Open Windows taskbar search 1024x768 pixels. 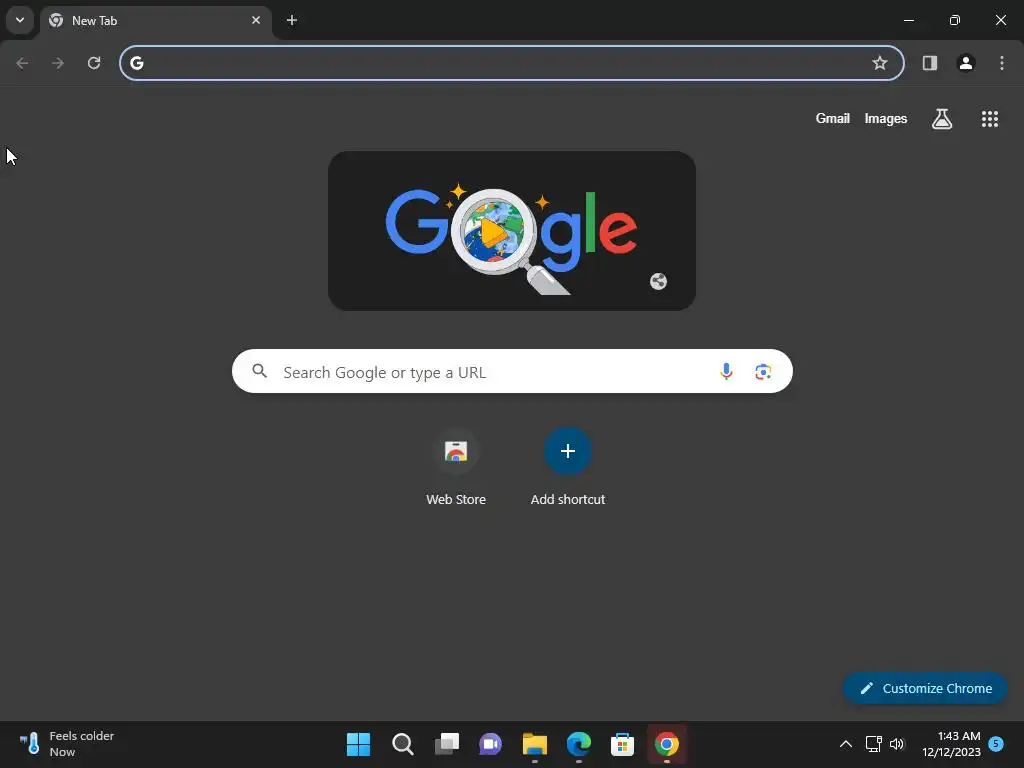coord(402,744)
